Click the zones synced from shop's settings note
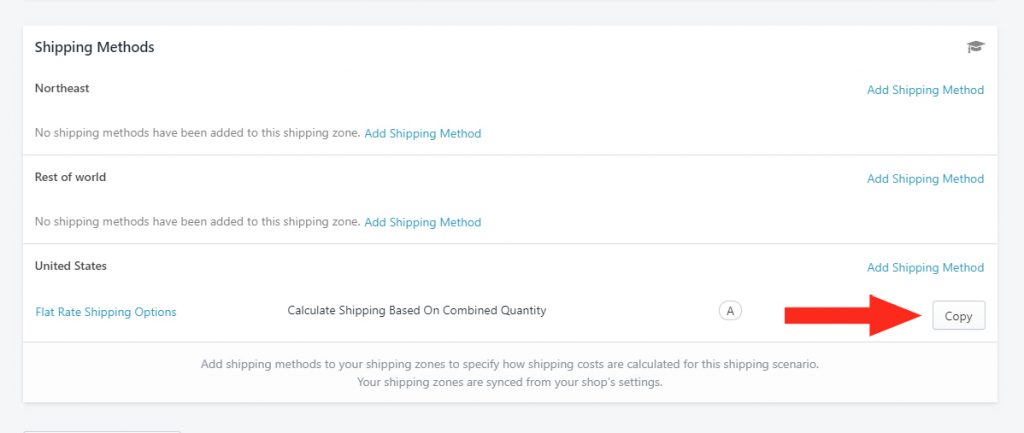The image size is (1024, 433). (509, 382)
